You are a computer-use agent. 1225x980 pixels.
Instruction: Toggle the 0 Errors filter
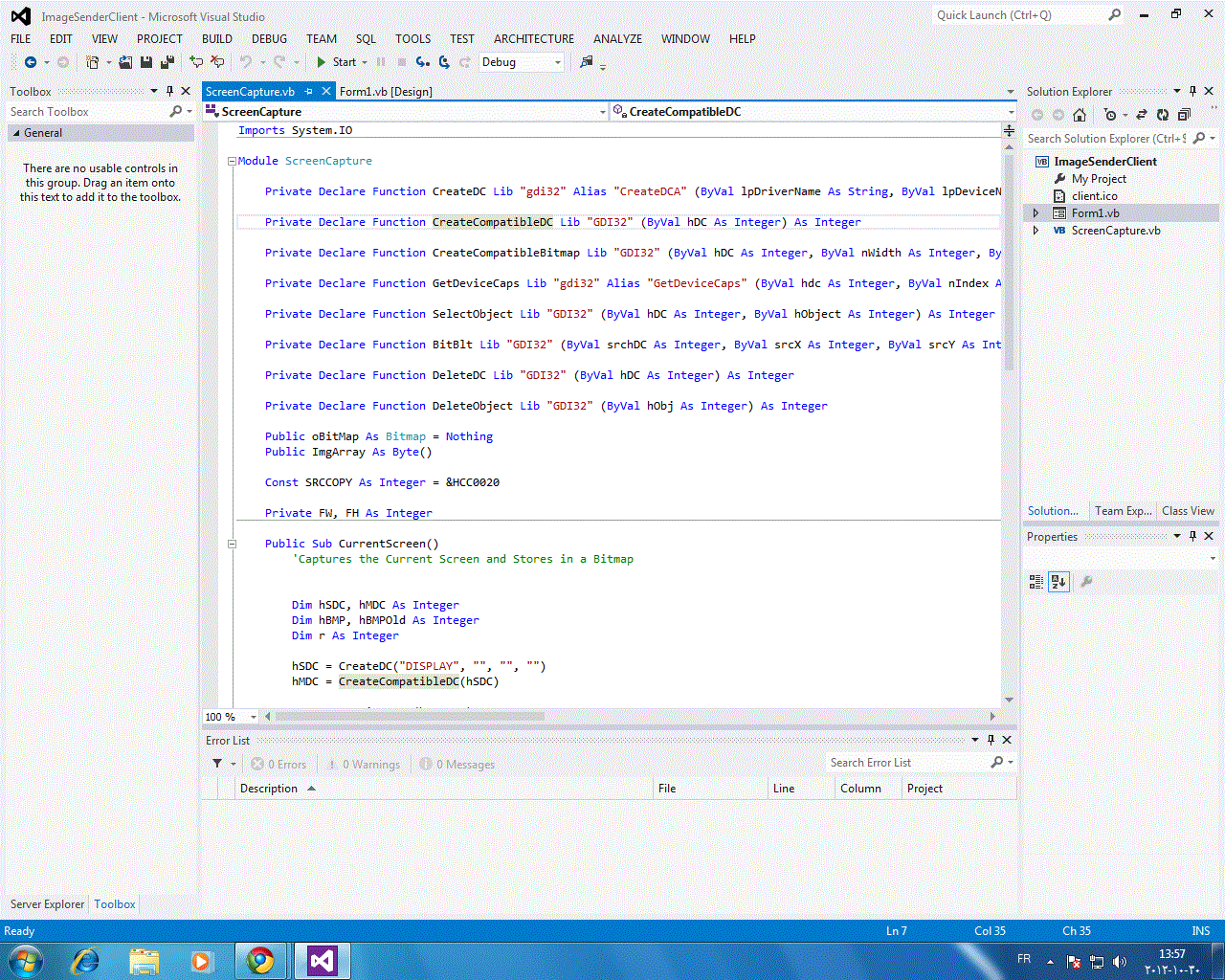(x=278, y=764)
